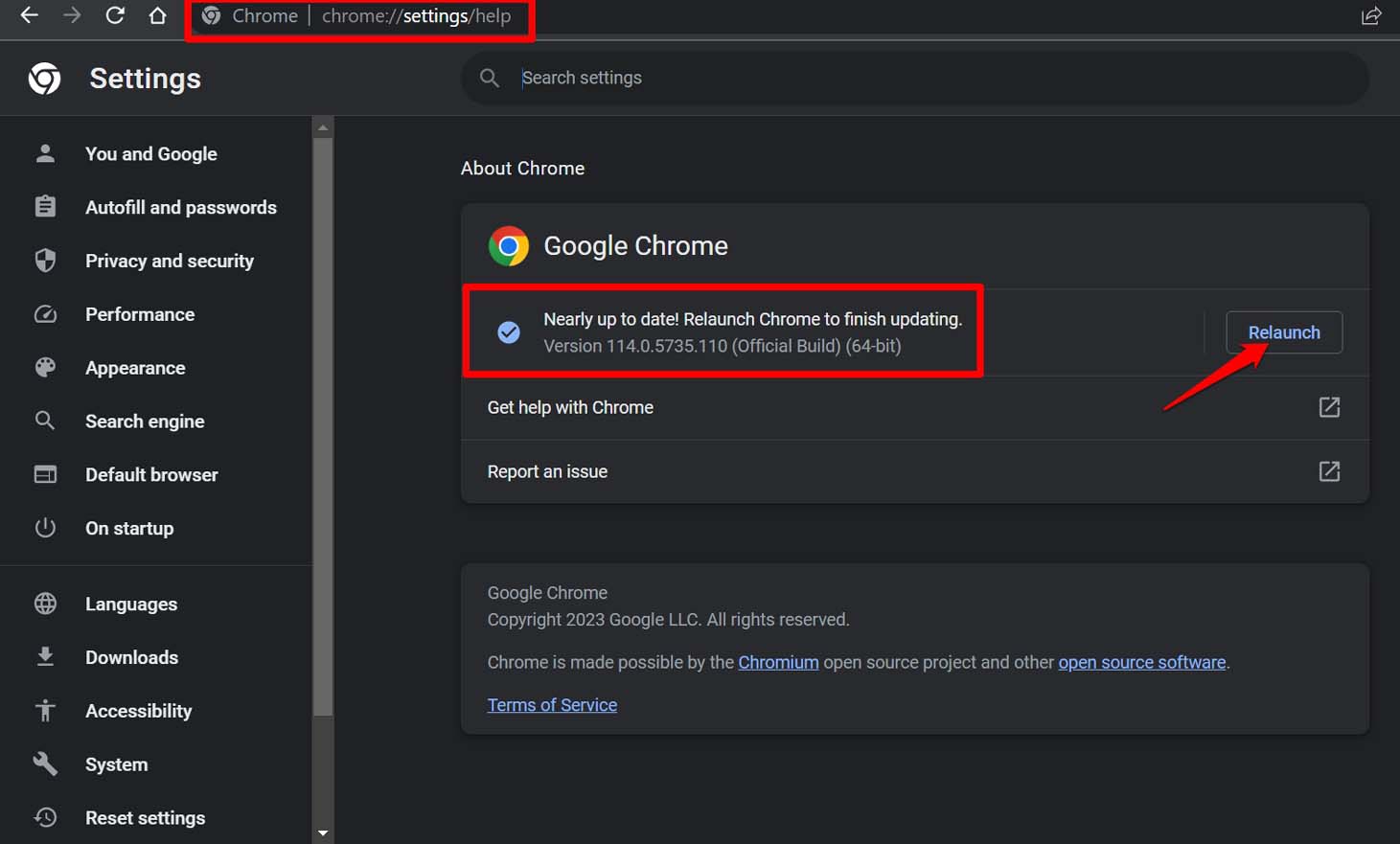Click the browser home icon
The image size is (1400, 844).
(158, 15)
